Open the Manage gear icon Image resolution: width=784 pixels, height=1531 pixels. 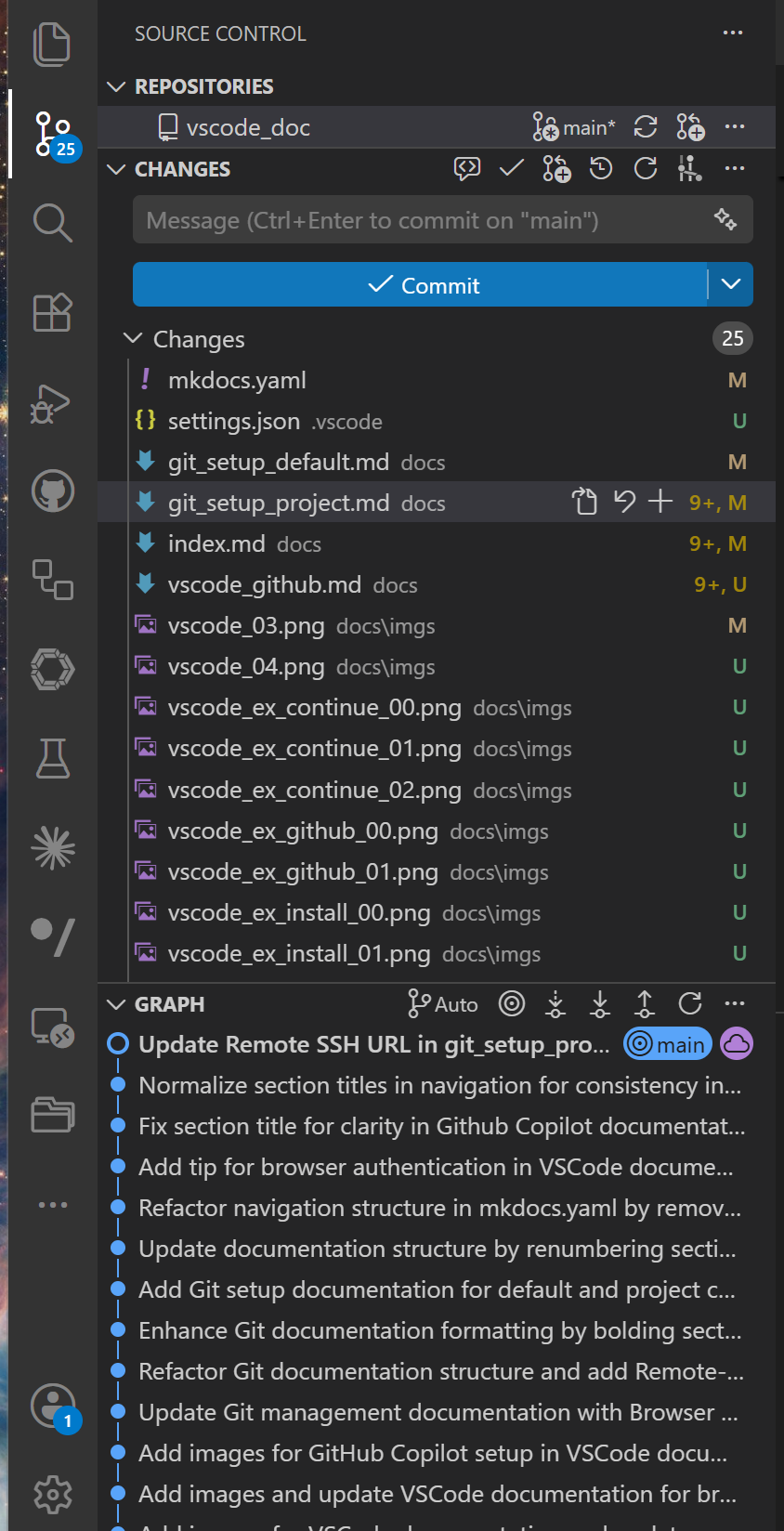[52, 1494]
